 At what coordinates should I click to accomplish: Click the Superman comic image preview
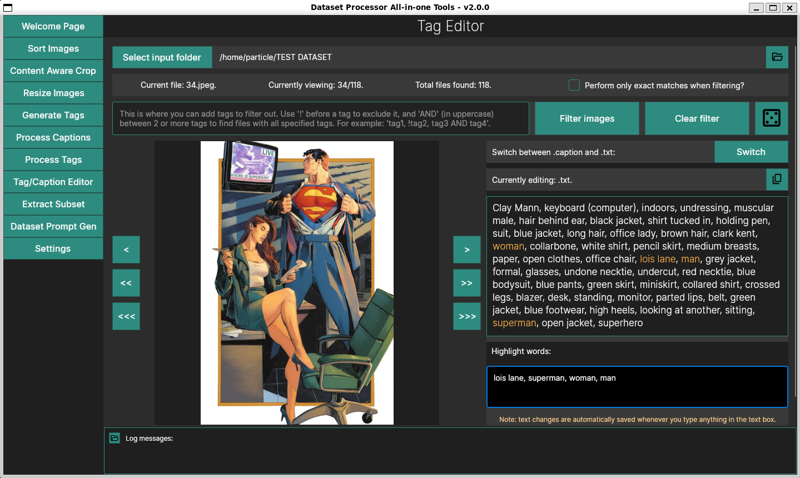pos(297,283)
